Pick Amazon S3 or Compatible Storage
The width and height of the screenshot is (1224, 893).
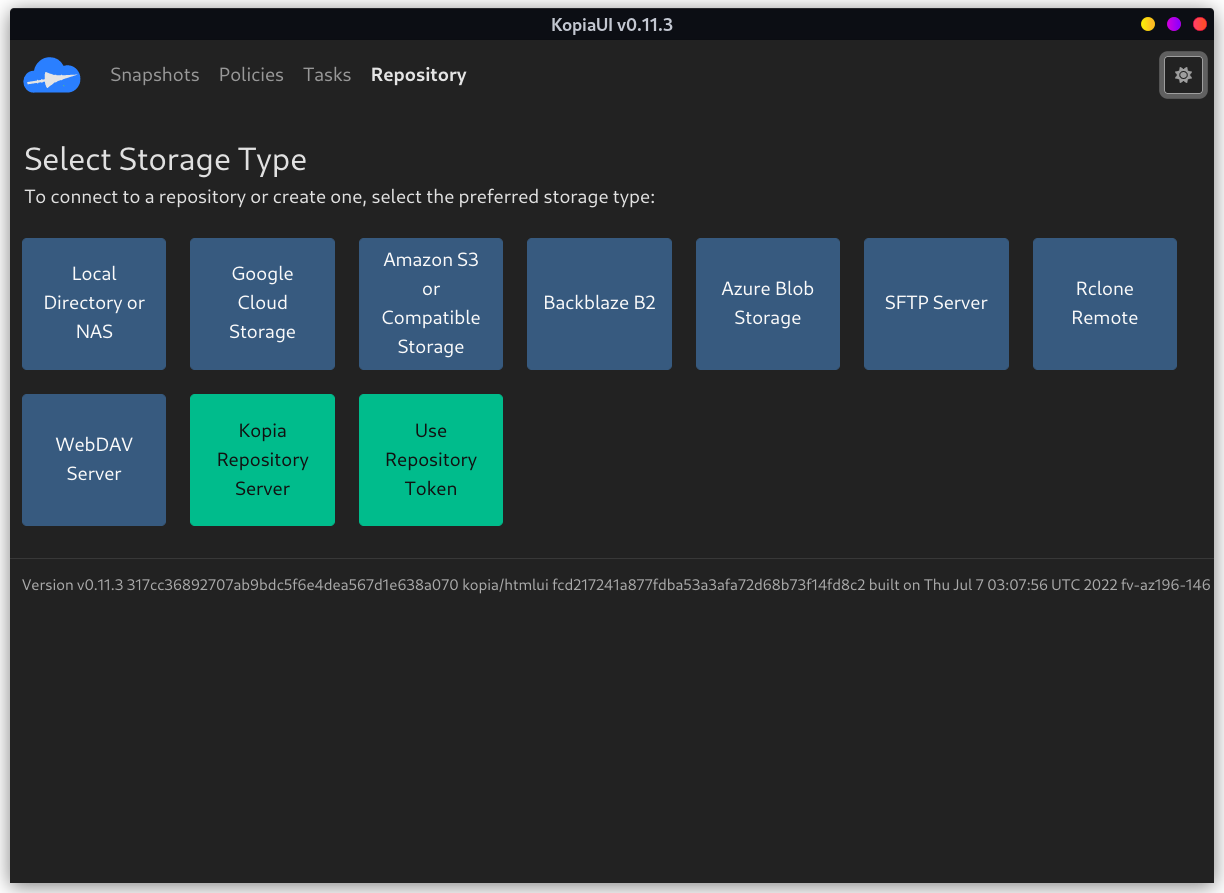click(431, 303)
